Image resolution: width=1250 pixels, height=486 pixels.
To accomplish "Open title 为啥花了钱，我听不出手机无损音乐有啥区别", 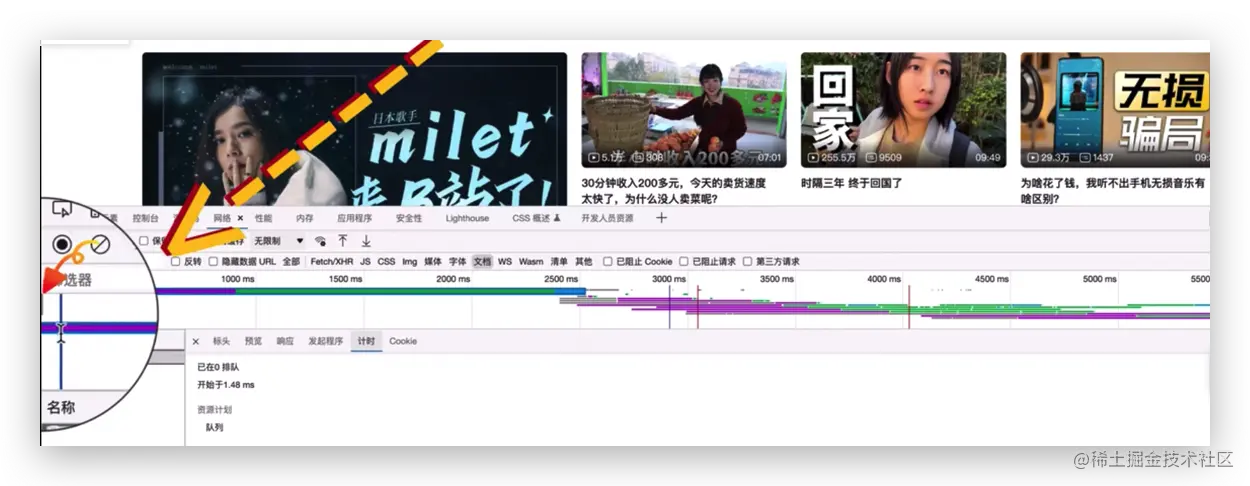I will (1113, 191).
